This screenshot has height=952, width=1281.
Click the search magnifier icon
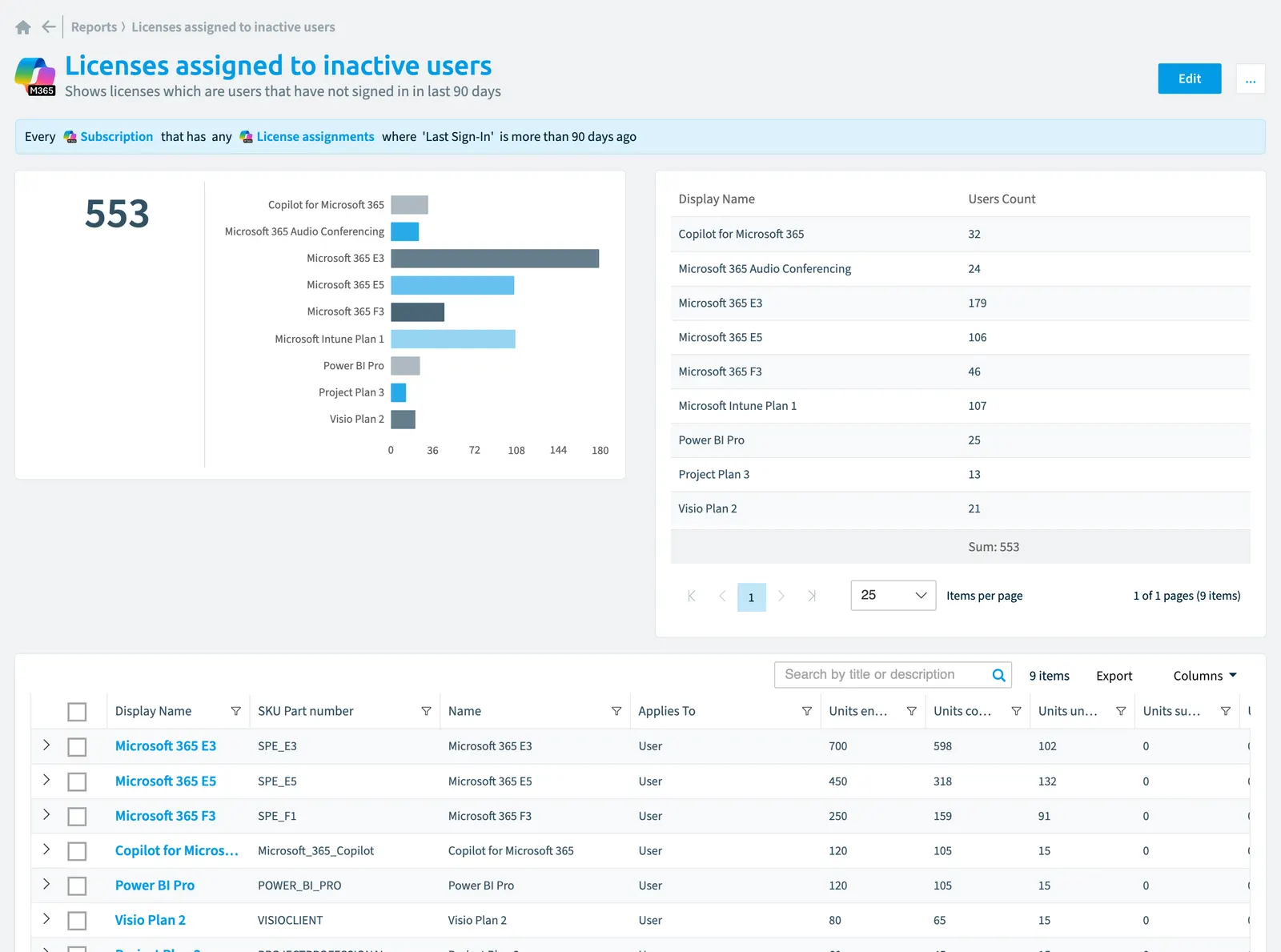pyautogui.click(x=998, y=675)
